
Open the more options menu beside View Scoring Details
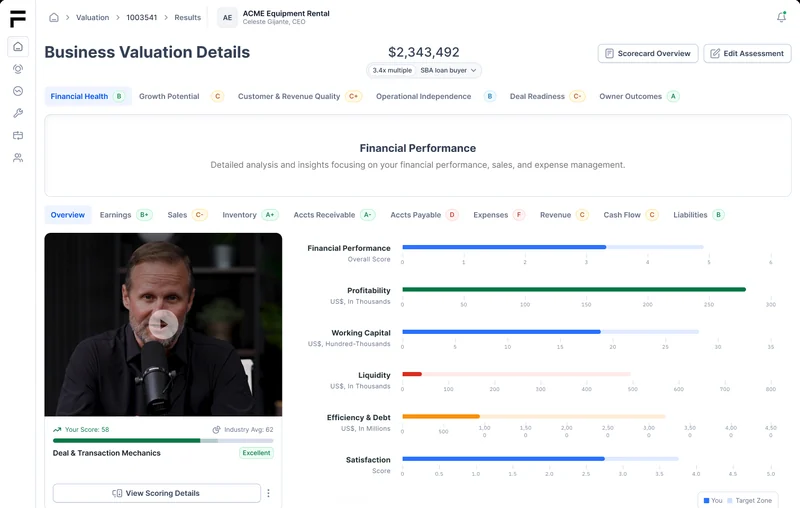(x=268, y=493)
